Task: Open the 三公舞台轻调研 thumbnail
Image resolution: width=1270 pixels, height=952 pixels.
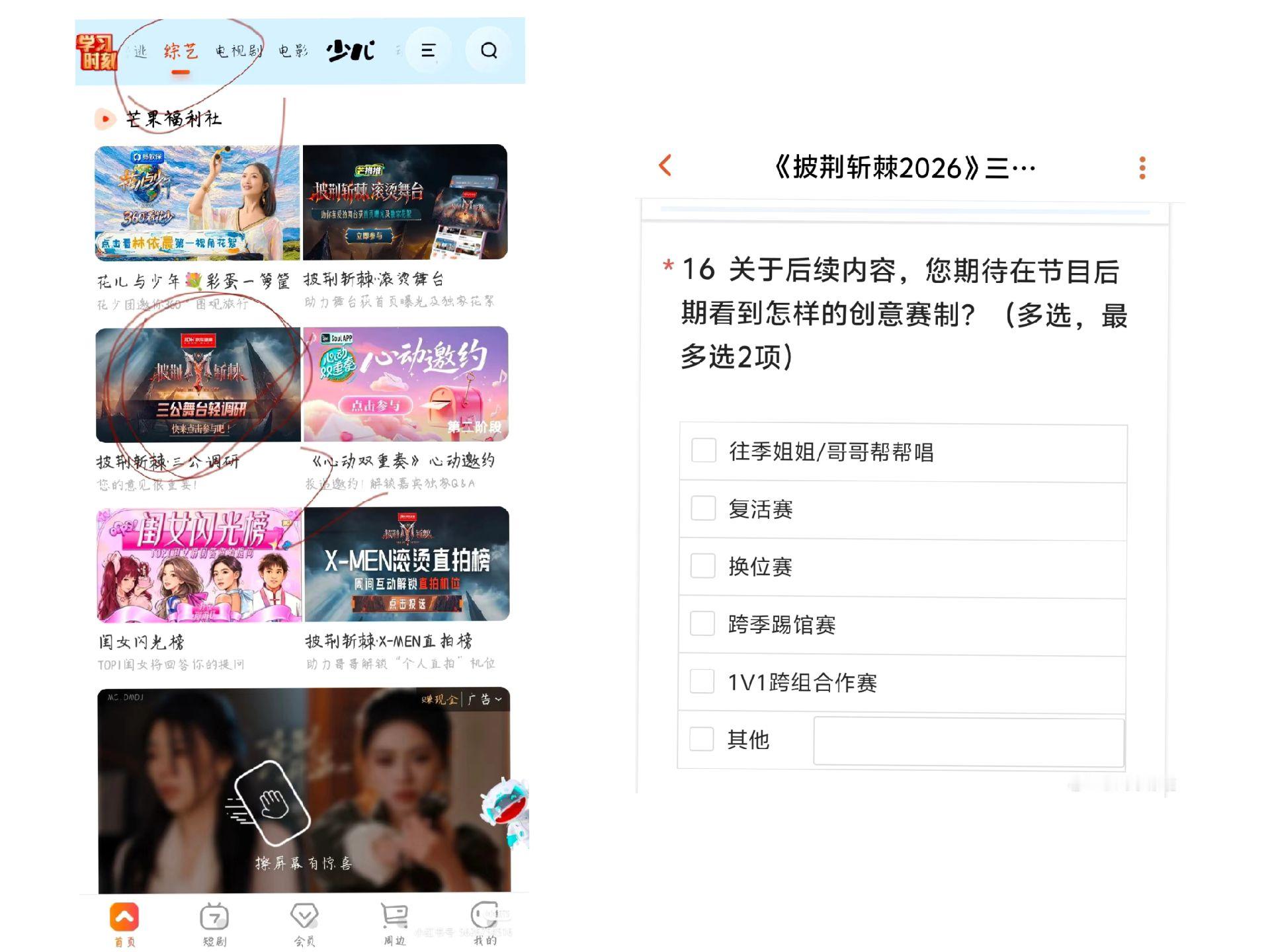Action: click(198, 385)
